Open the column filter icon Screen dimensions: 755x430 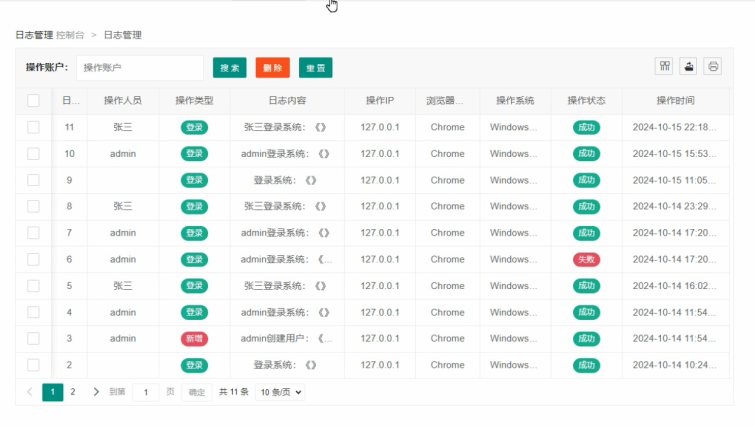[x=664, y=66]
